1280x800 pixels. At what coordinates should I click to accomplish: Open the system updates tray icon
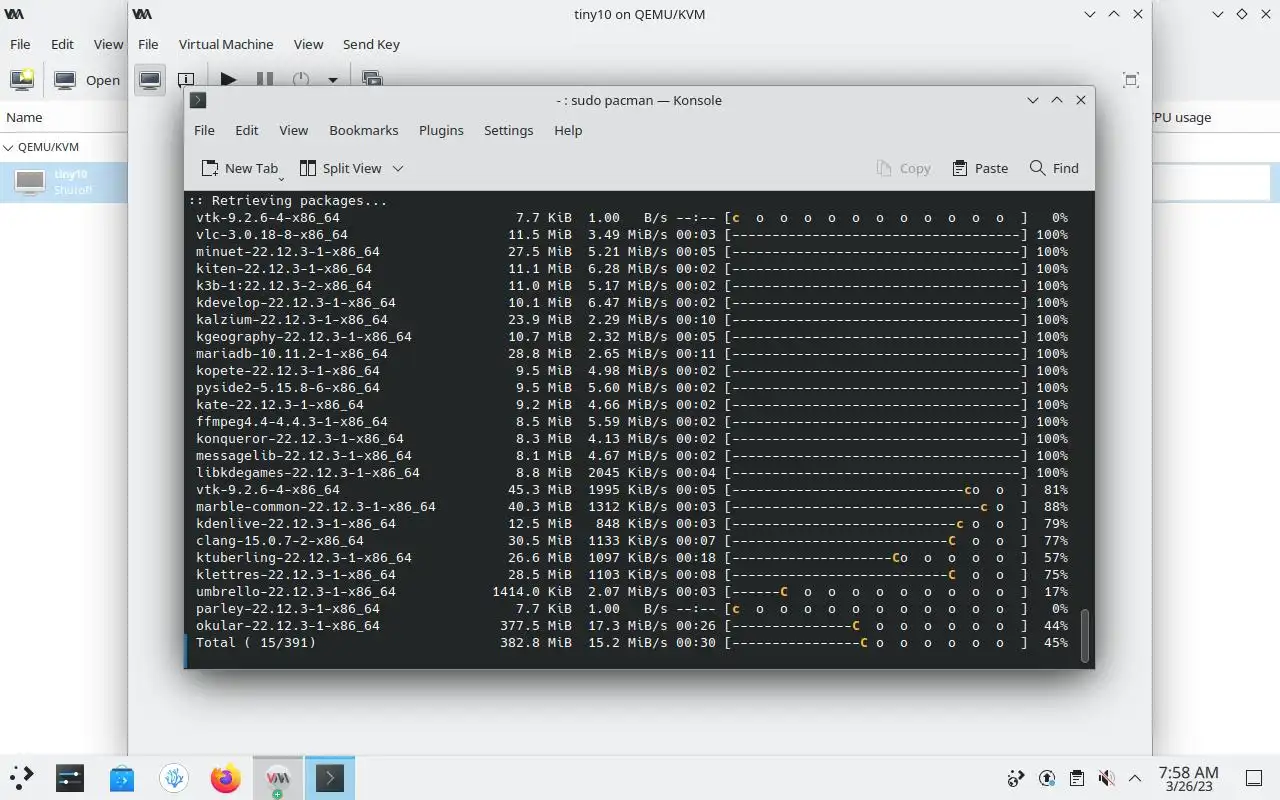pos(1047,778)
